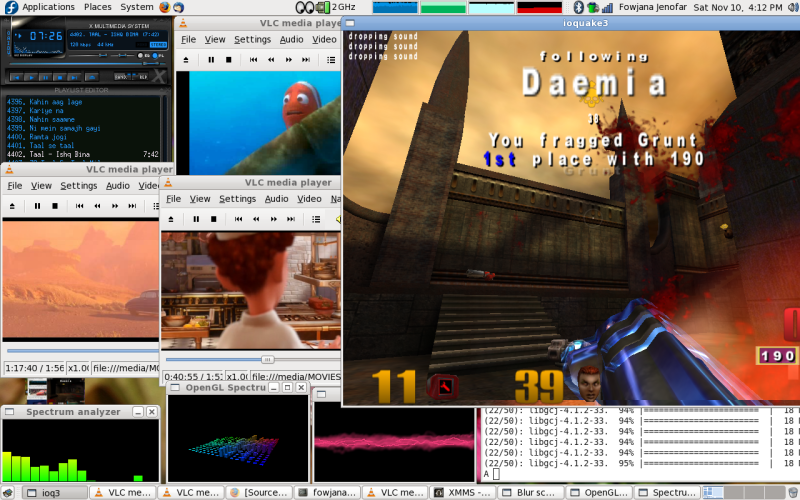This screenshot has height=500, width=800.
Task: Click XMMS next track button
Action: (74, 78)
